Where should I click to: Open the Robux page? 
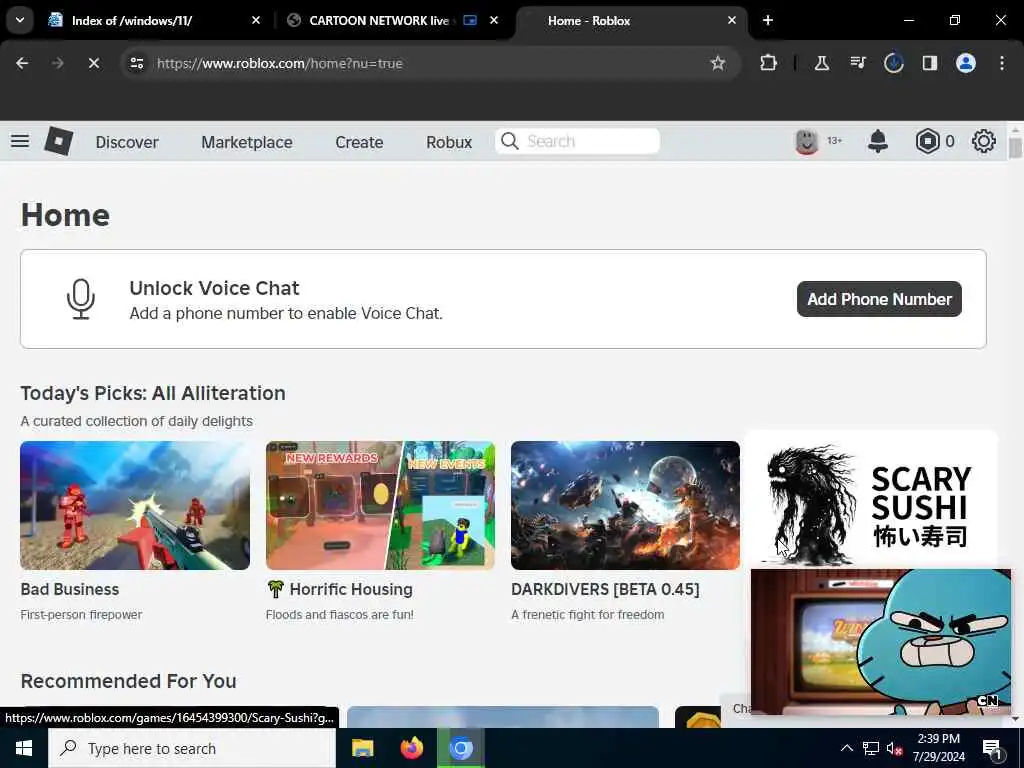pyautogui.click(x=449, y=142)
